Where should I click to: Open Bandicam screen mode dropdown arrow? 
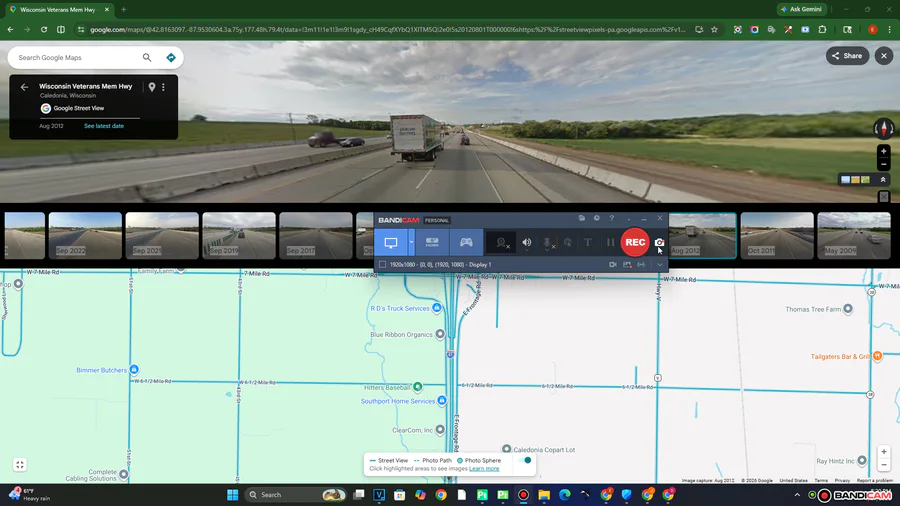(411, 242)
